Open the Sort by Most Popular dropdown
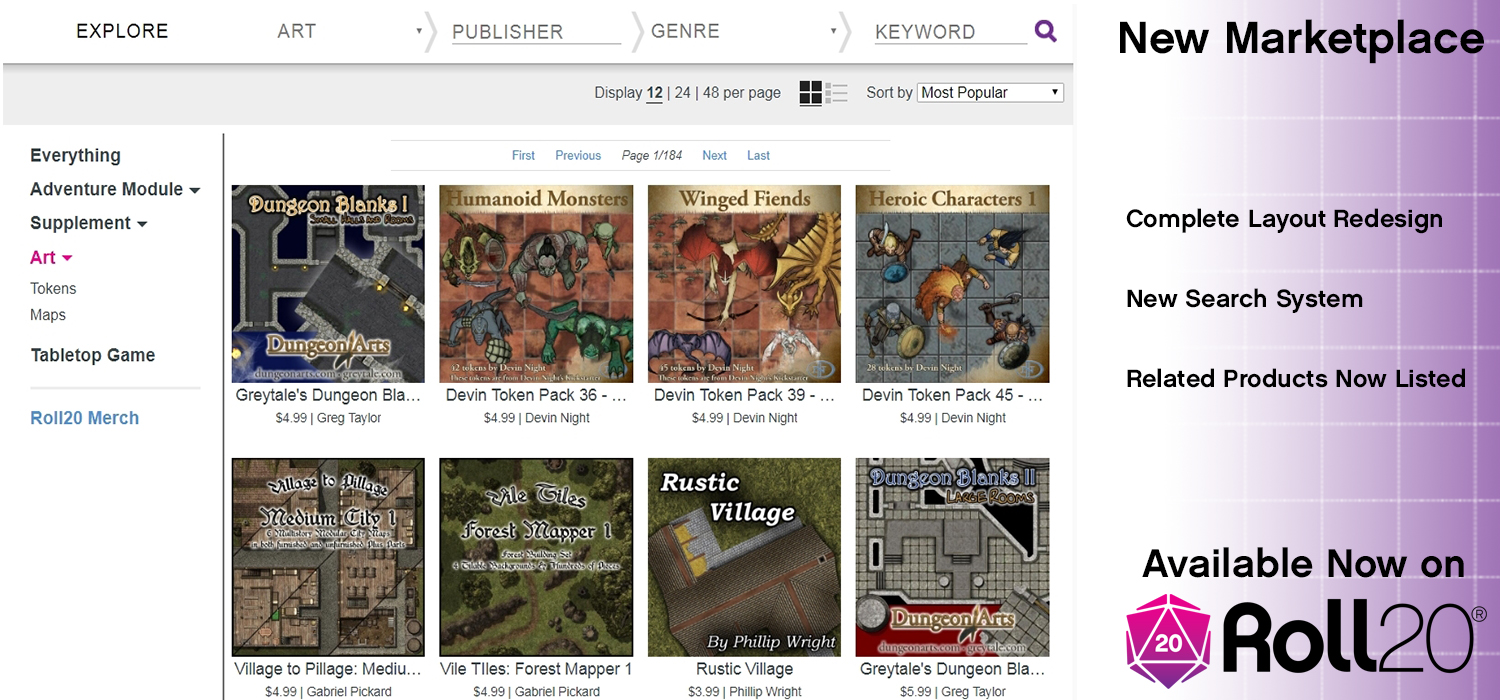Screen dimensions: 1500x700 (990, 92)
